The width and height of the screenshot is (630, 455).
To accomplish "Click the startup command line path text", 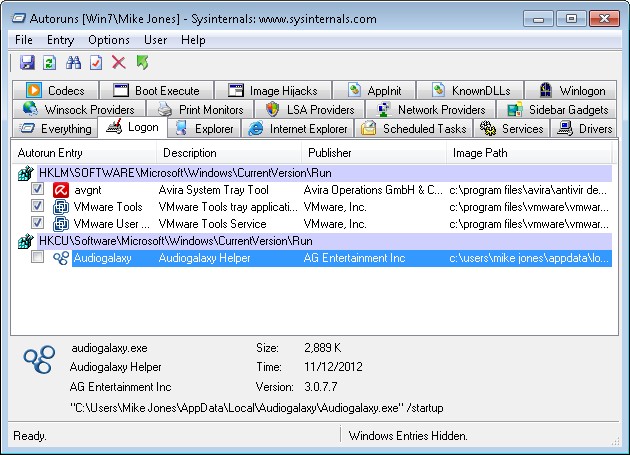I will 257,408.
